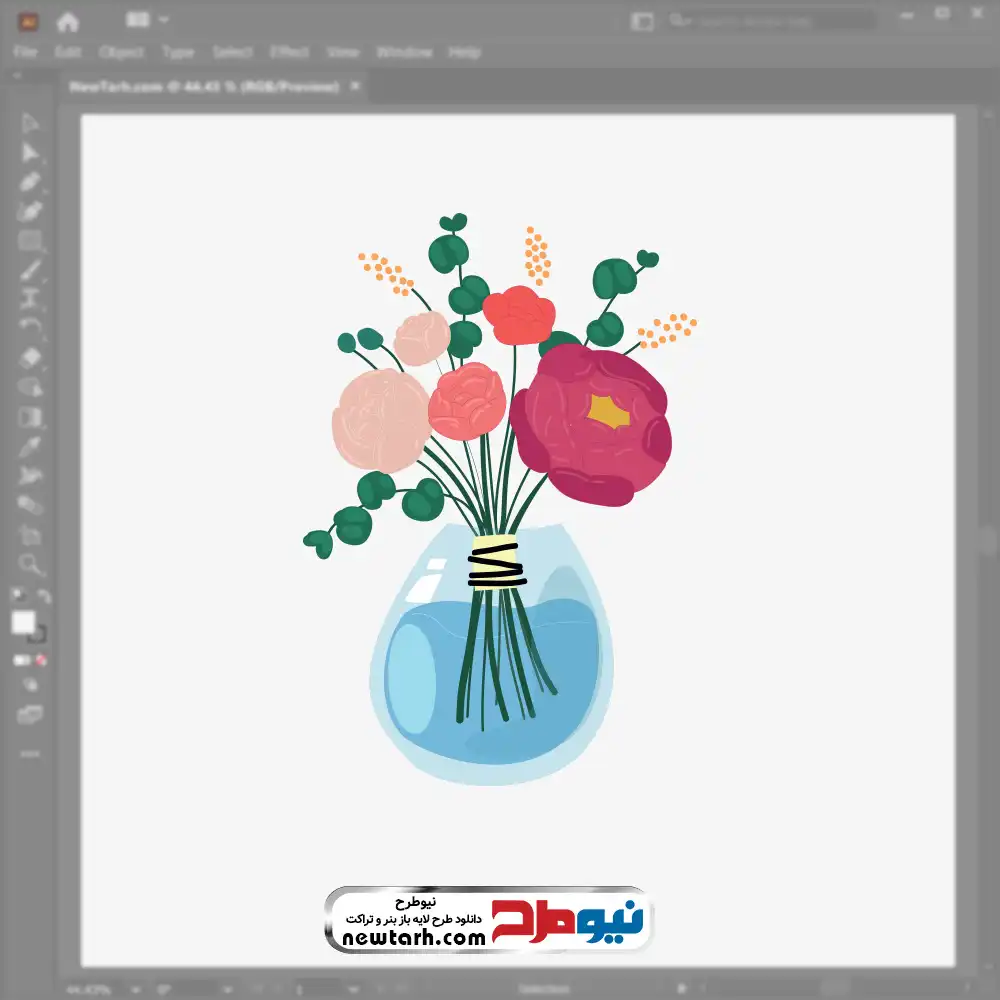Select the Direct Selection tool
The height and width of the screenshot is (1000, 1000).
30,152
